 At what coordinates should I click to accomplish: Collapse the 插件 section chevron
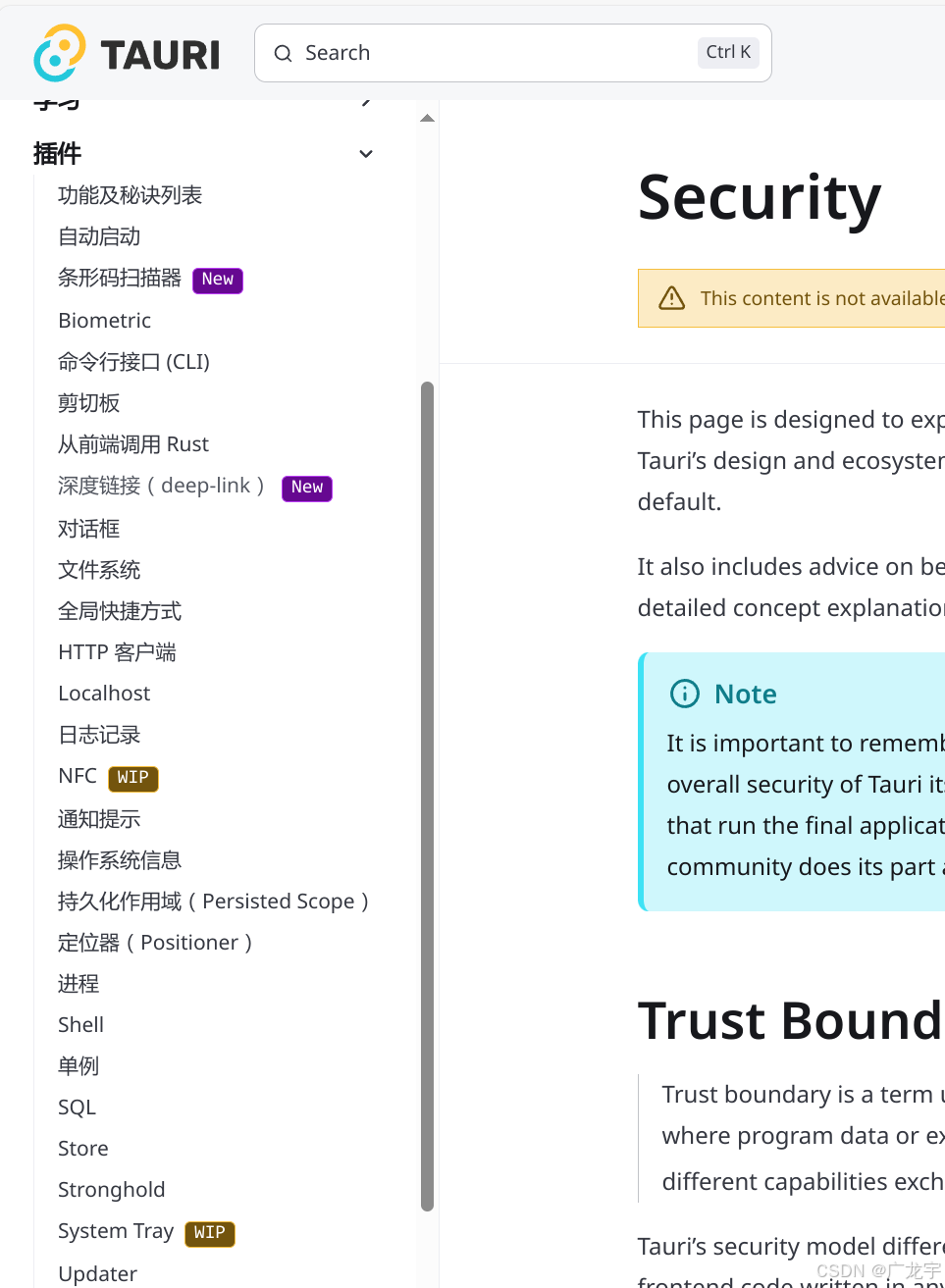point(366,154)
